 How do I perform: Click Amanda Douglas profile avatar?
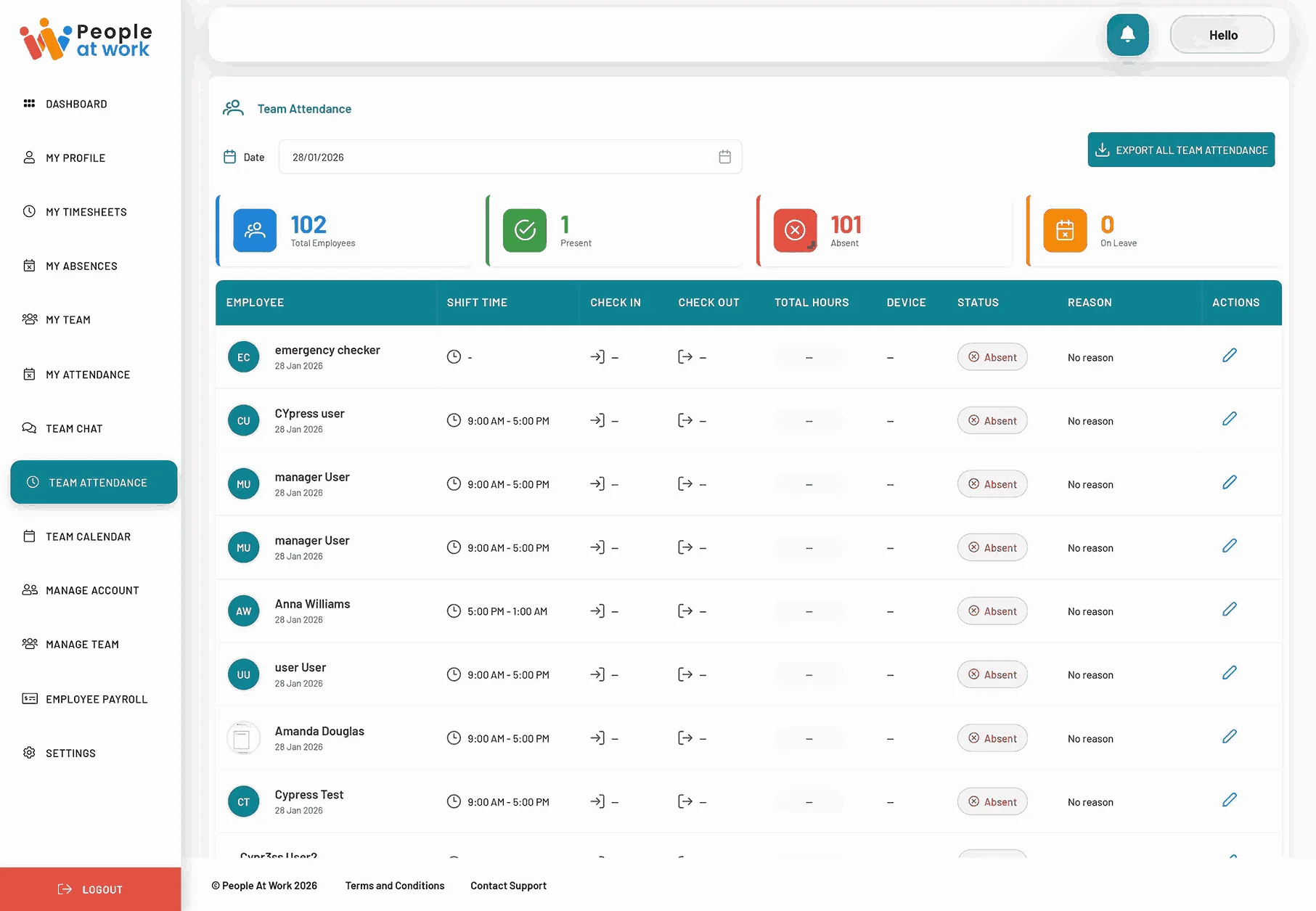click(x=243, y=738)
